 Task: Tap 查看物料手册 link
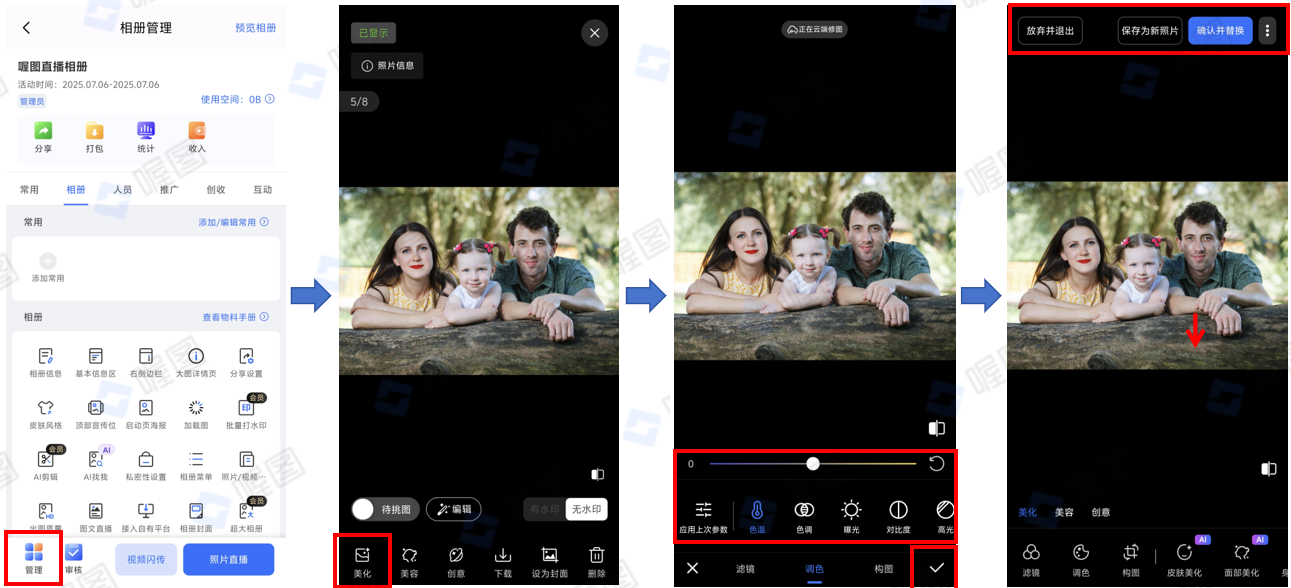236,317
